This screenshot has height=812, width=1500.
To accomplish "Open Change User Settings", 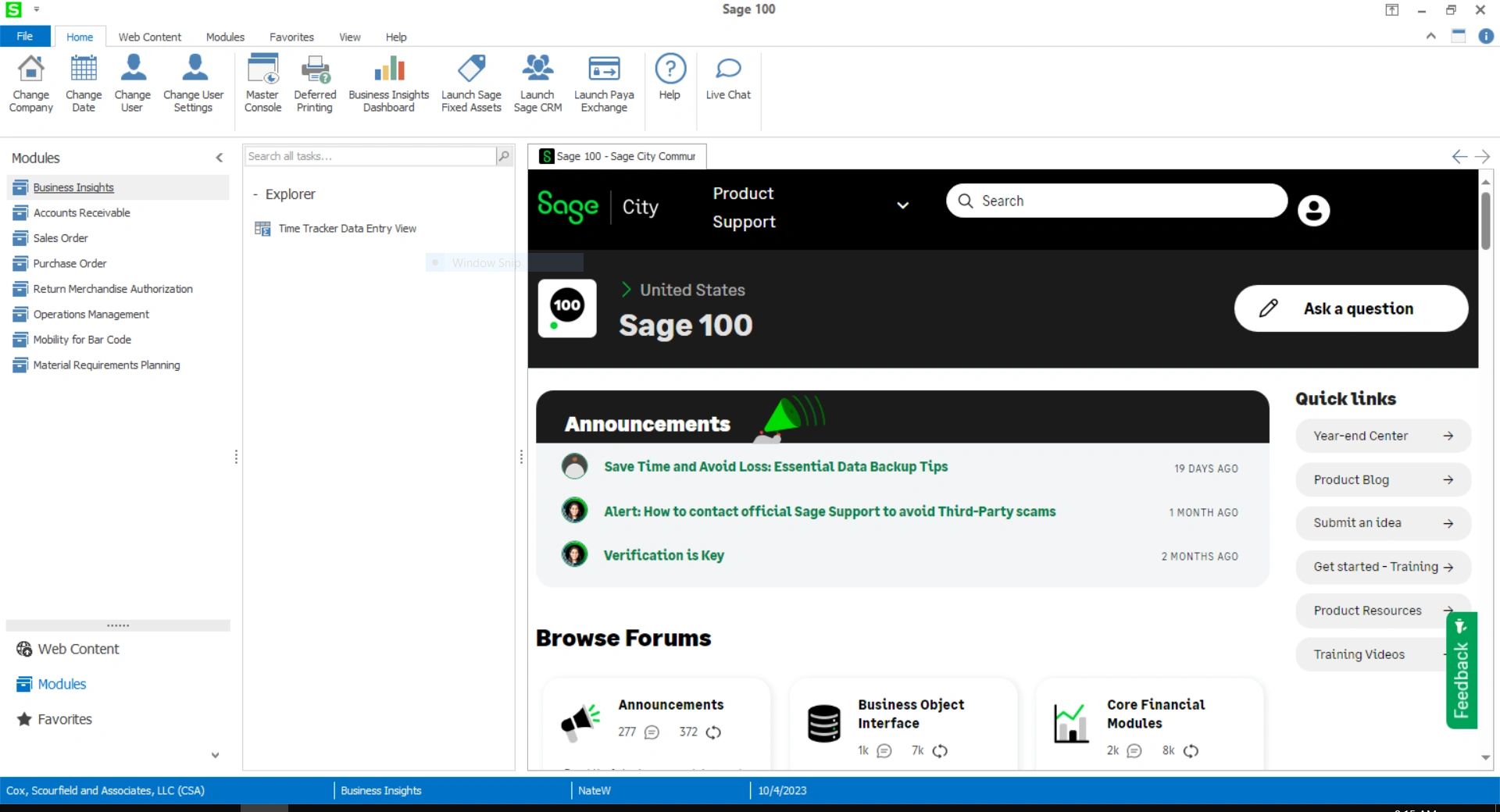I will (193, 82).
